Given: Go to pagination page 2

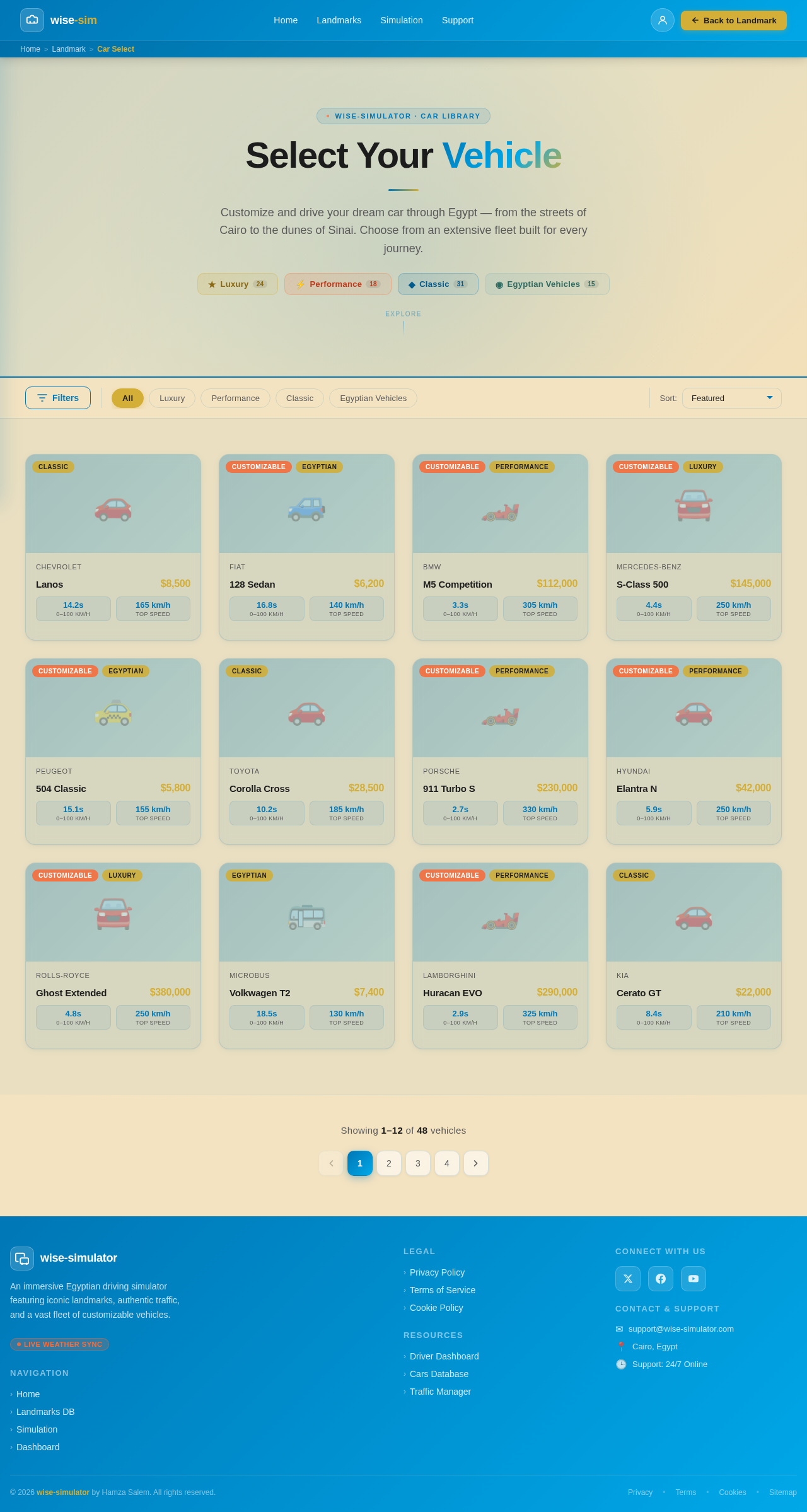Looking at the screenshot, I should [x=389, y=1163].
